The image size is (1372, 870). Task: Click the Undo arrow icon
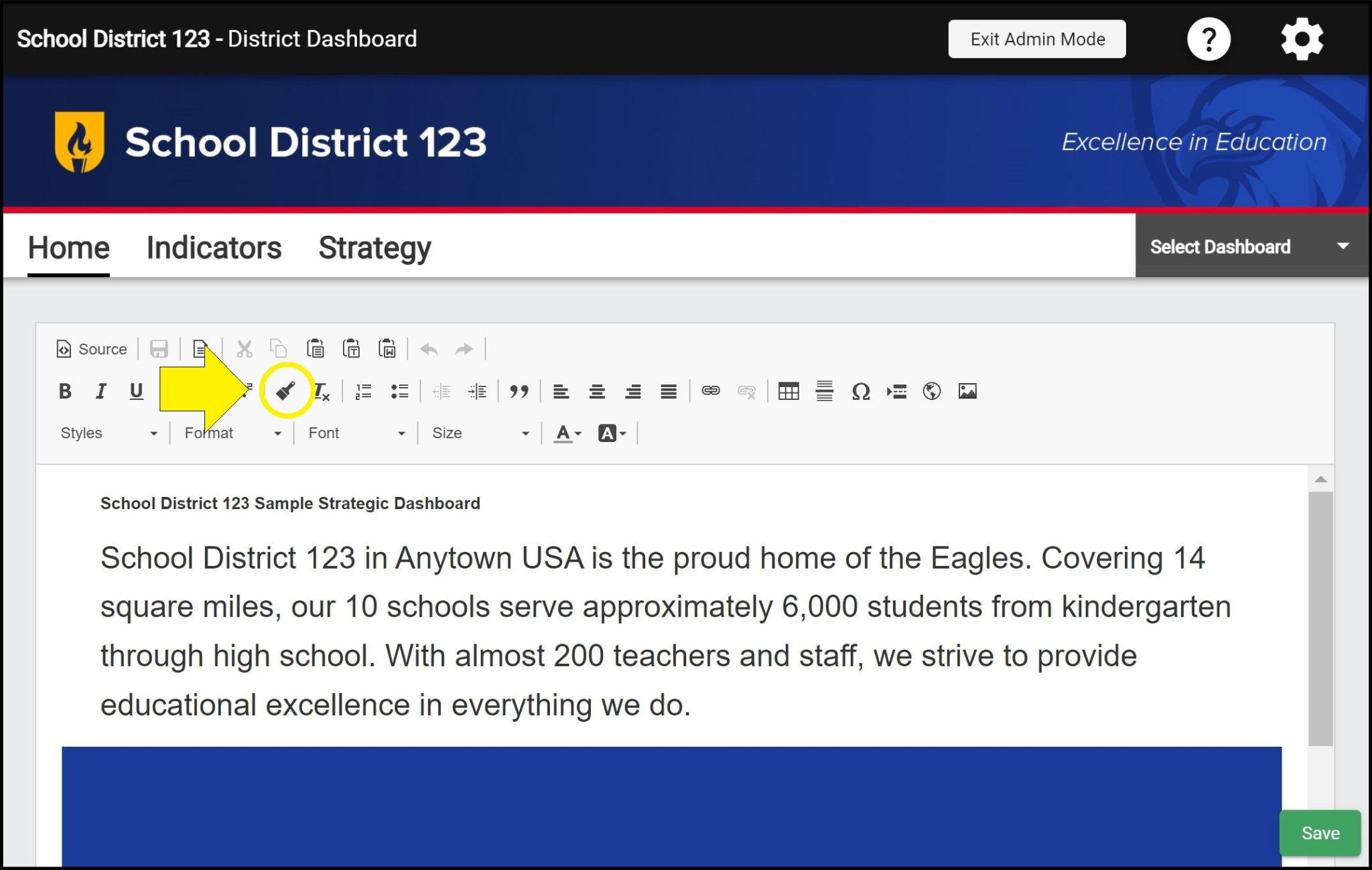coord(429,349)
